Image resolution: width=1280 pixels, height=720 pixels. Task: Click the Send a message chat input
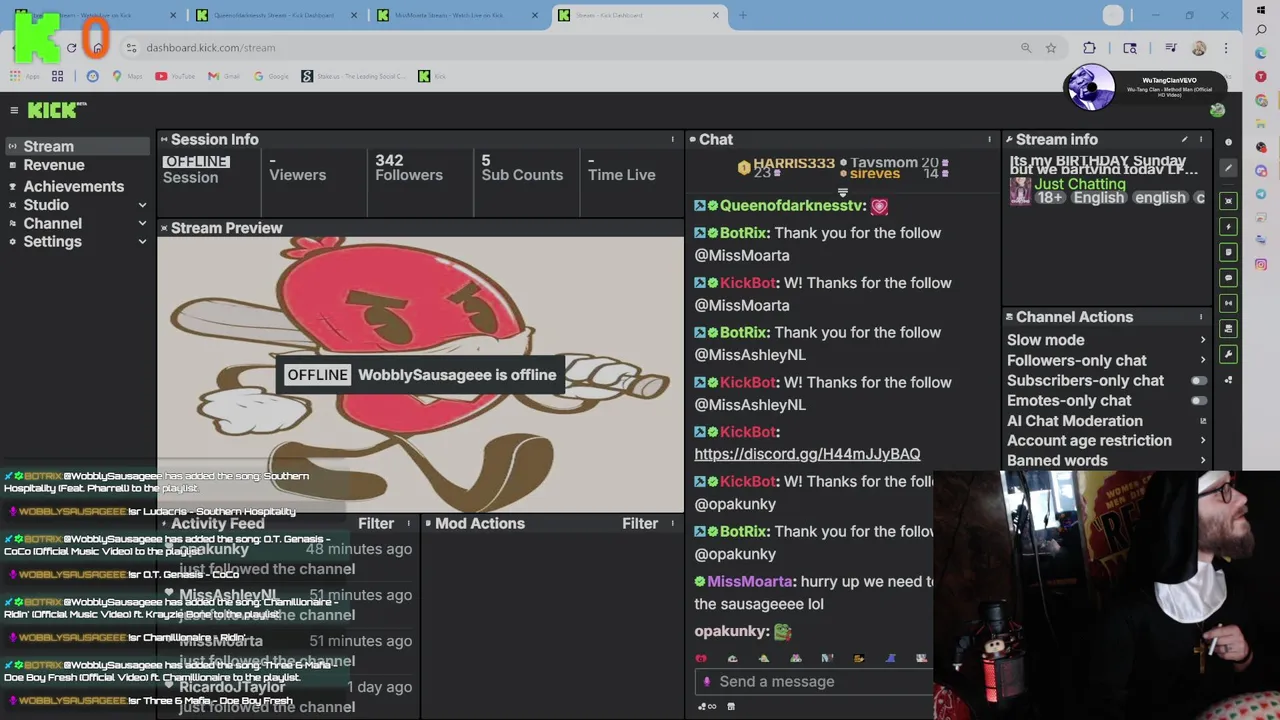point(815,682)
